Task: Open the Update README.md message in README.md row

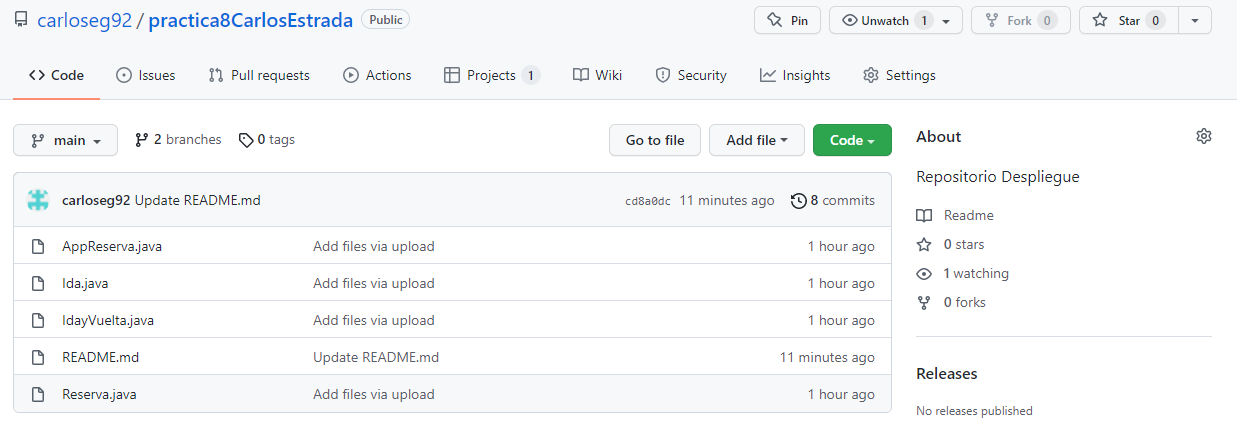Action: (x=376, y=357)
